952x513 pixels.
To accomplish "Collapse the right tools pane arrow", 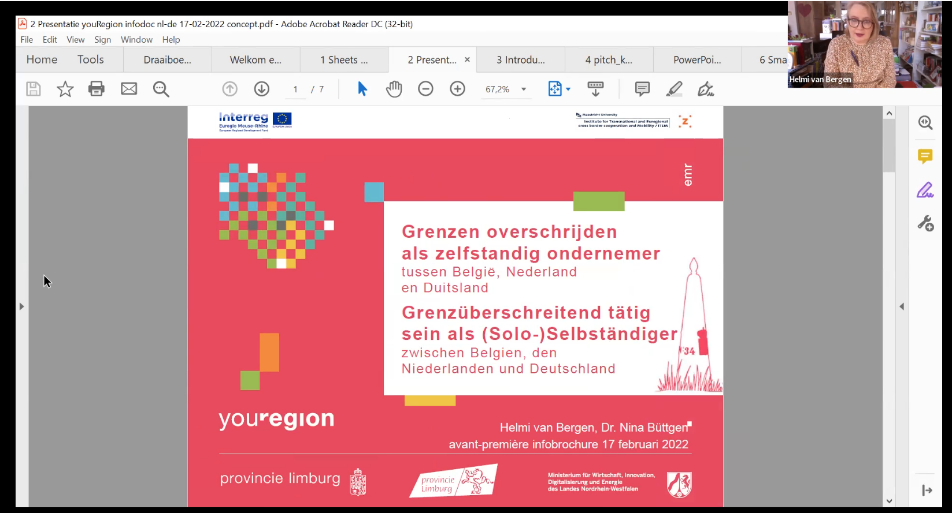I will (x=902, y=307).
